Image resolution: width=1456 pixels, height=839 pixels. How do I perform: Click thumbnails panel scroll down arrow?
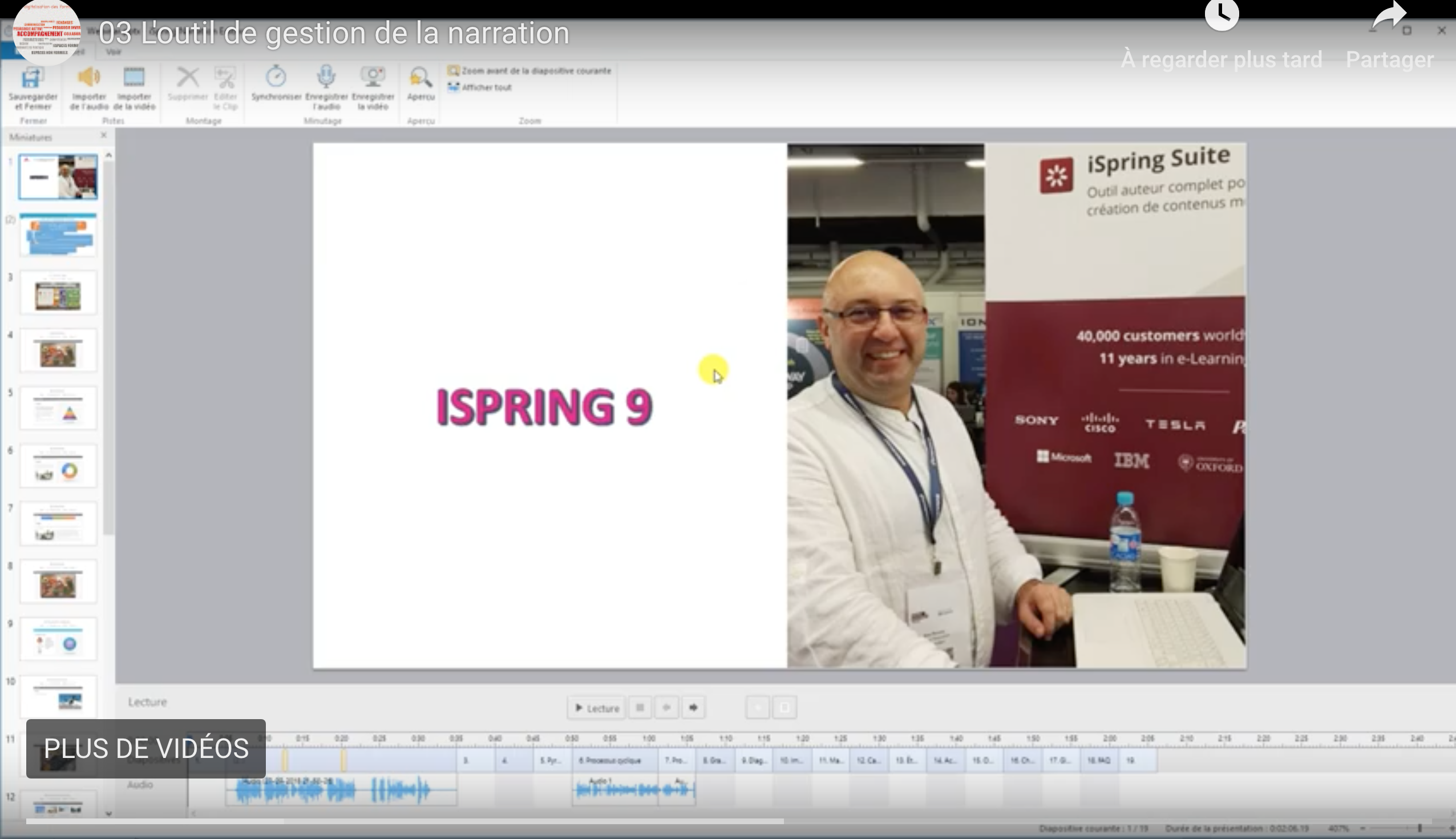(108, 814)
